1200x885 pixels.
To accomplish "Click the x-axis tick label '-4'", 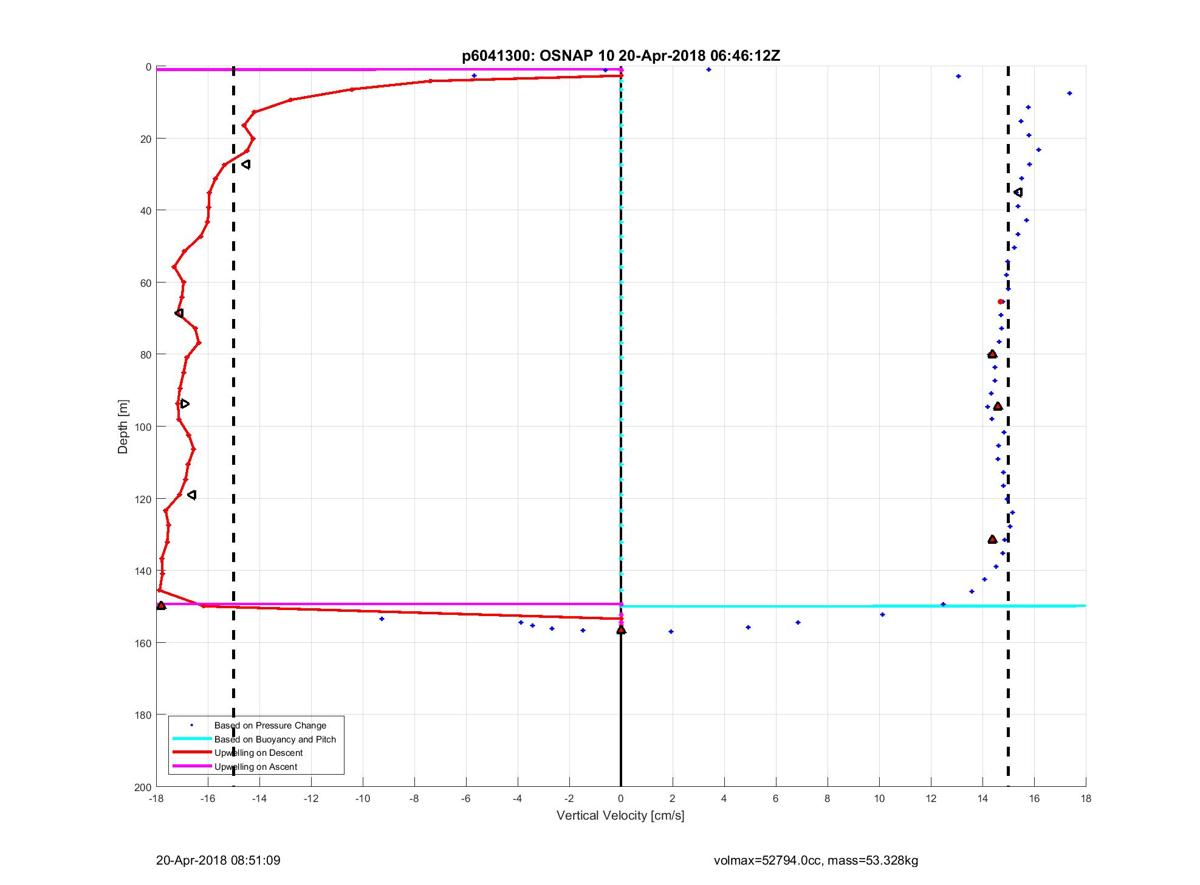I will [x=518, y=799].
